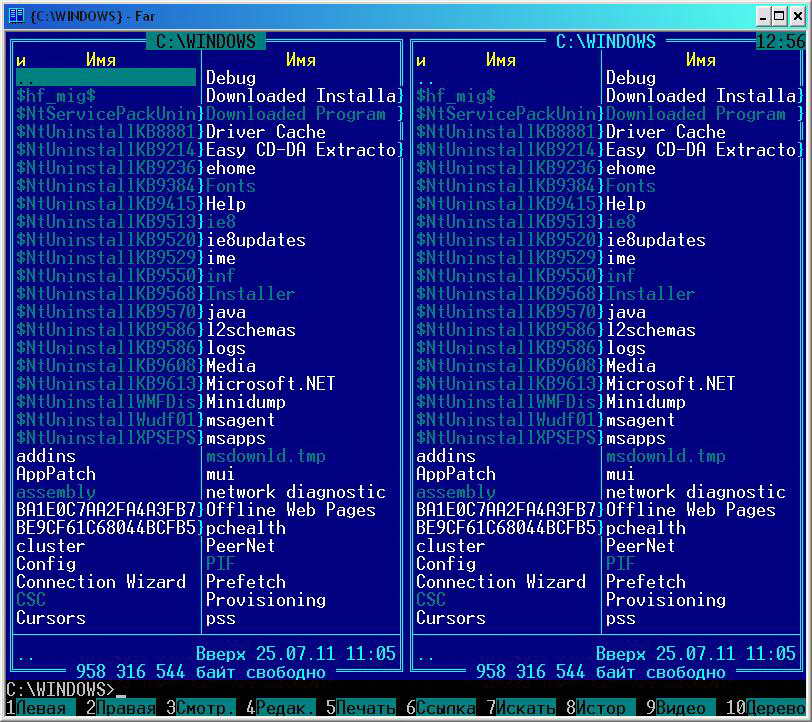Select Microsoft.NET in the right panel
The height and width of the screenshot is (722, 812).
tap(670, 384)
